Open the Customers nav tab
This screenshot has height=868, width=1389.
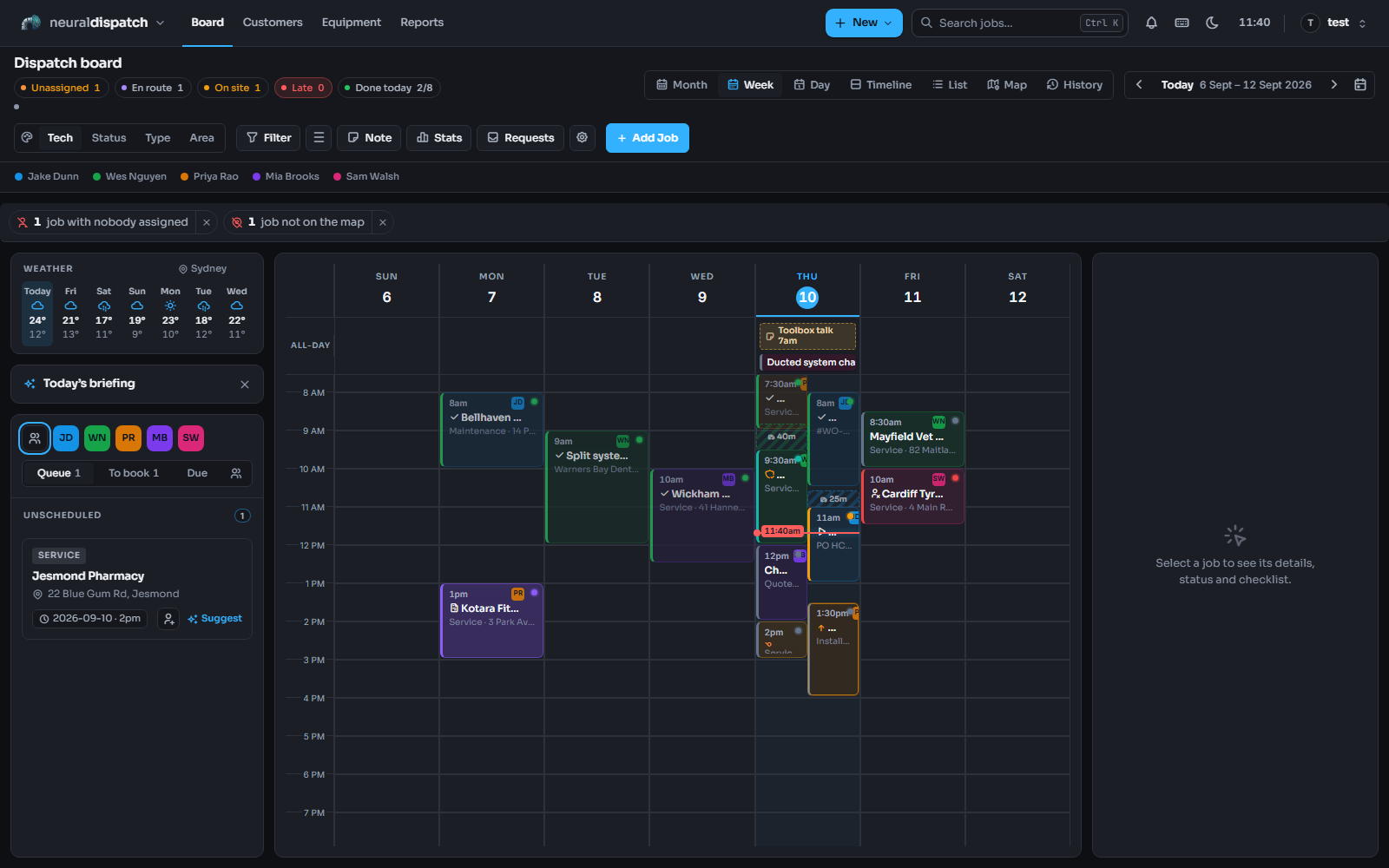273,23
